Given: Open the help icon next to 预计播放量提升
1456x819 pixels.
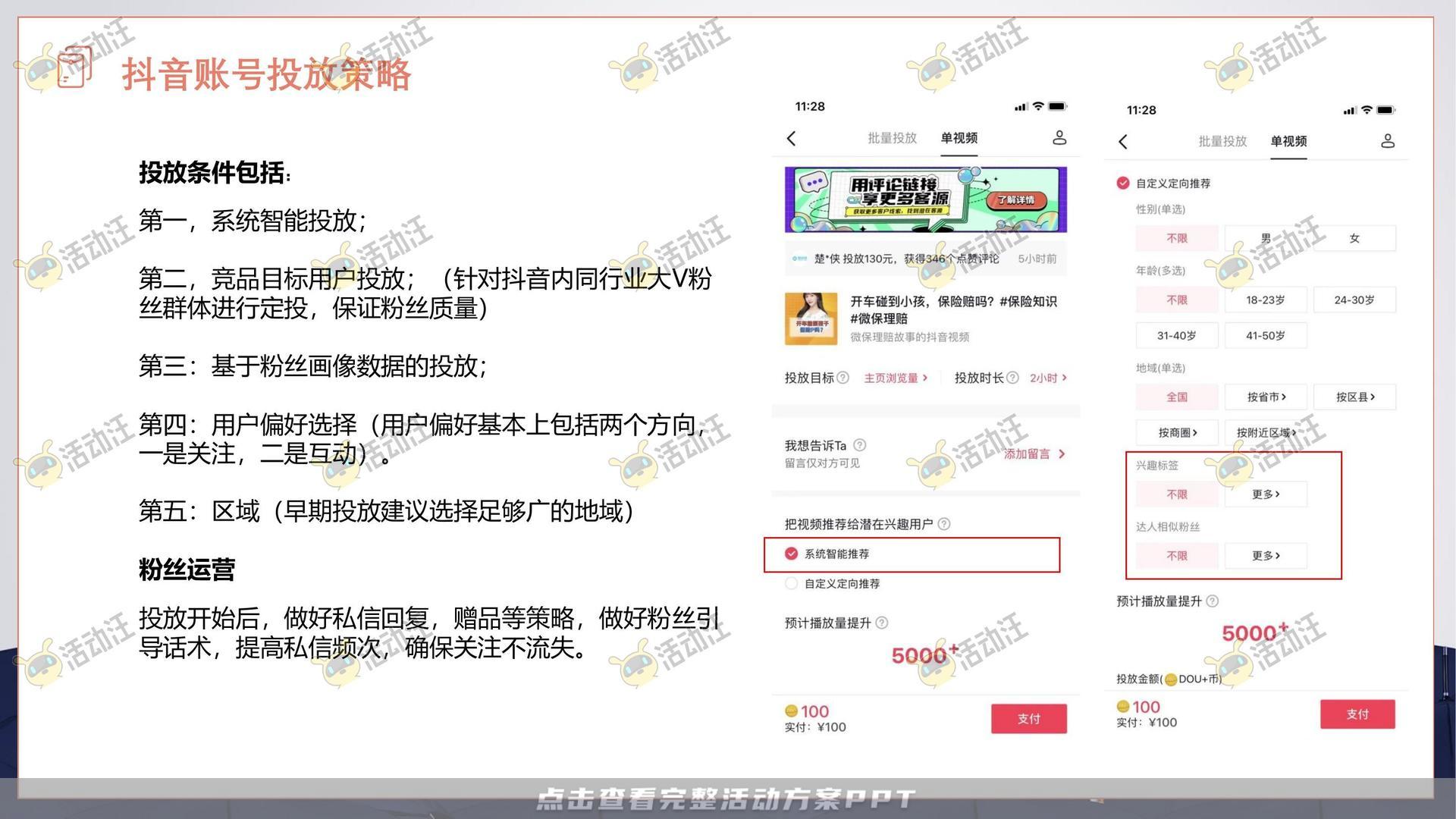Looking at the screenshot, I should (881, 623).
